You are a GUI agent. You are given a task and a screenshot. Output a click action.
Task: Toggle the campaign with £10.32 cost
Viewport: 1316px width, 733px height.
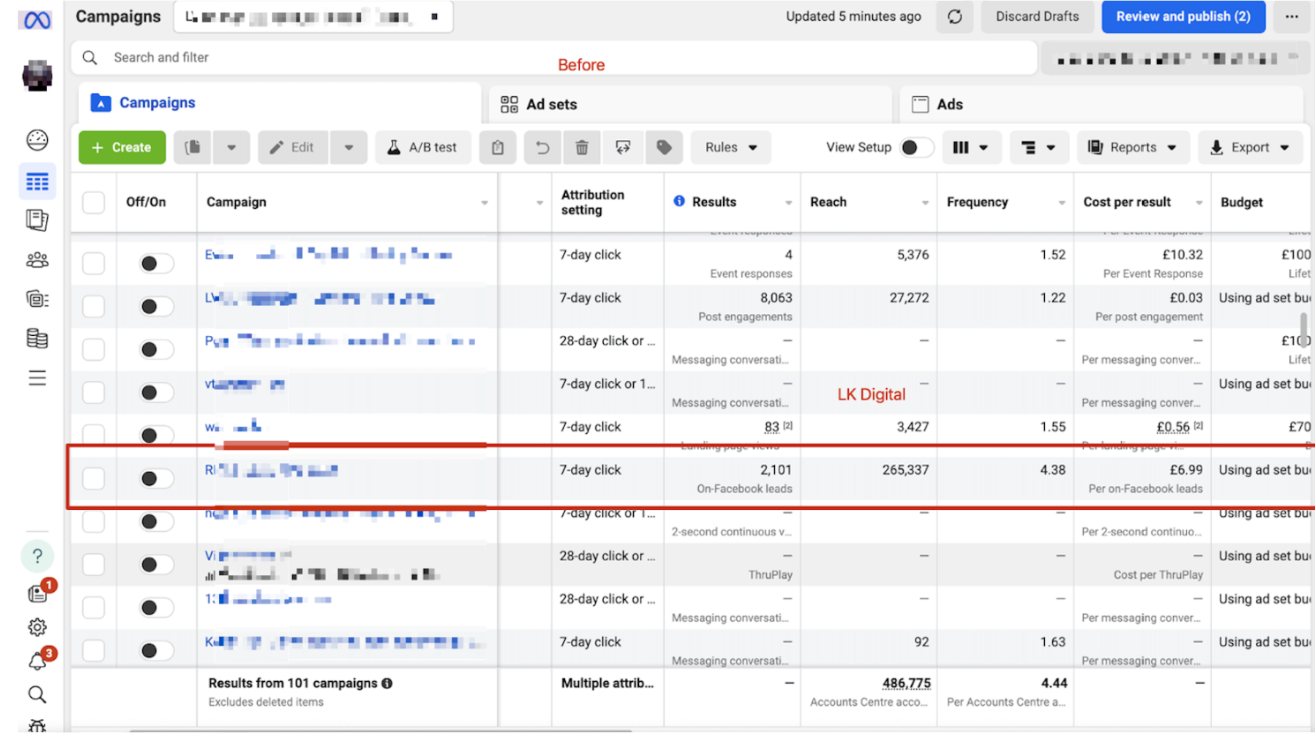coord(155,263)
